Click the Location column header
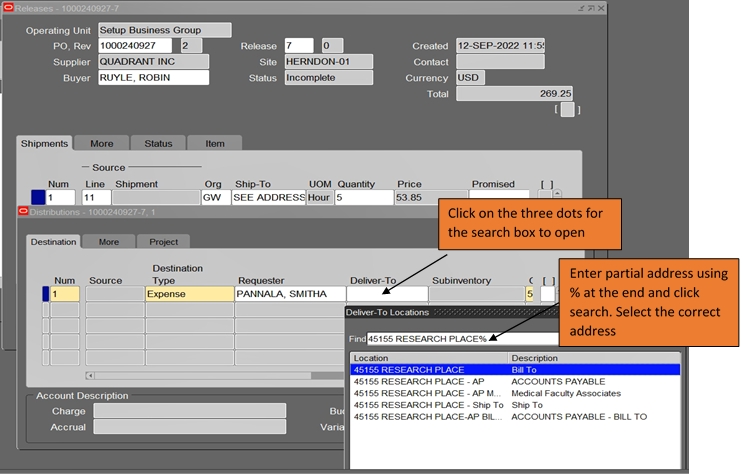Viewport: 742px width, 476px height. click(x=429, y=357)
